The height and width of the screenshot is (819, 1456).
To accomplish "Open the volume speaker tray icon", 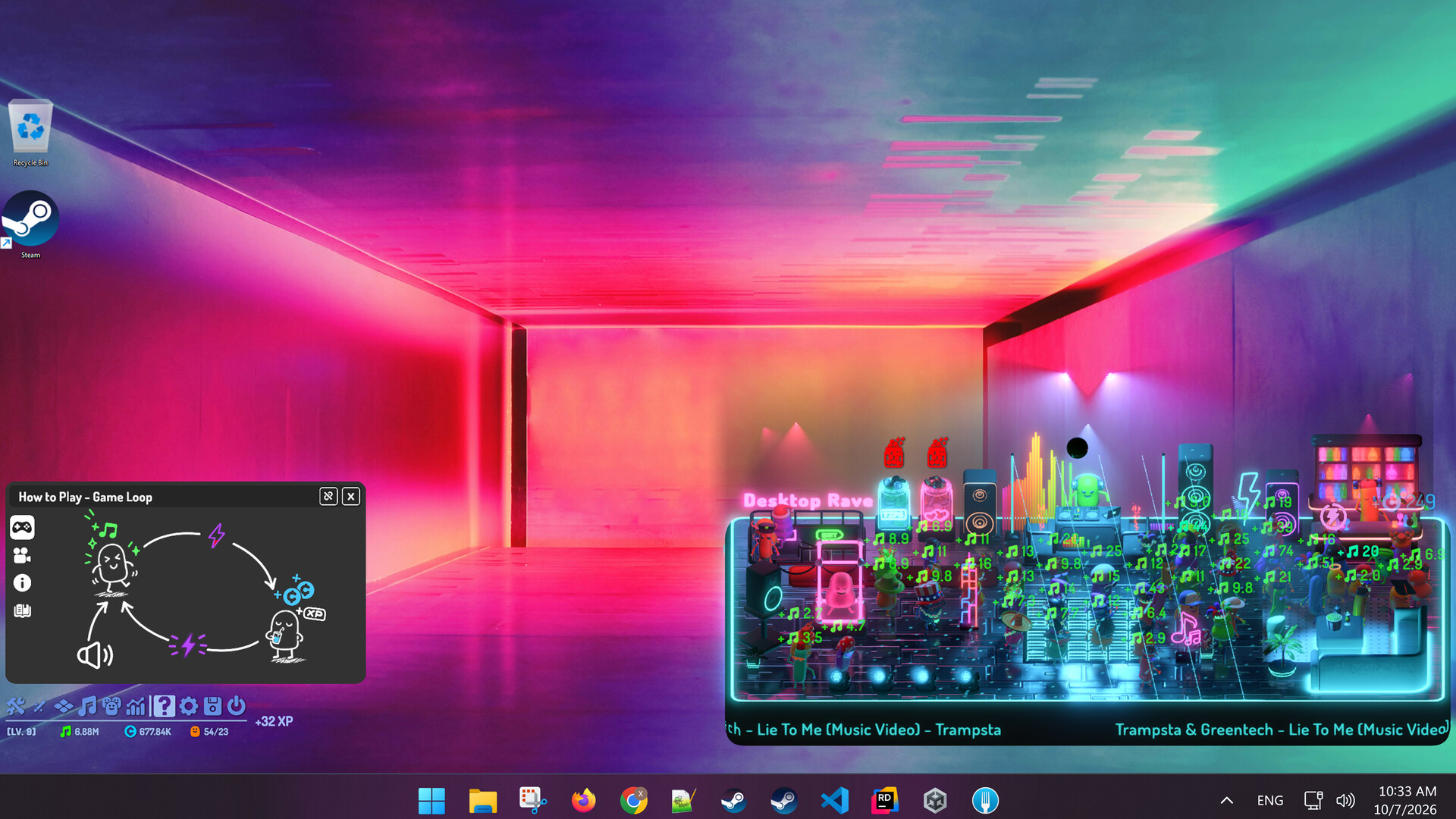I will tap(1345, 800).
